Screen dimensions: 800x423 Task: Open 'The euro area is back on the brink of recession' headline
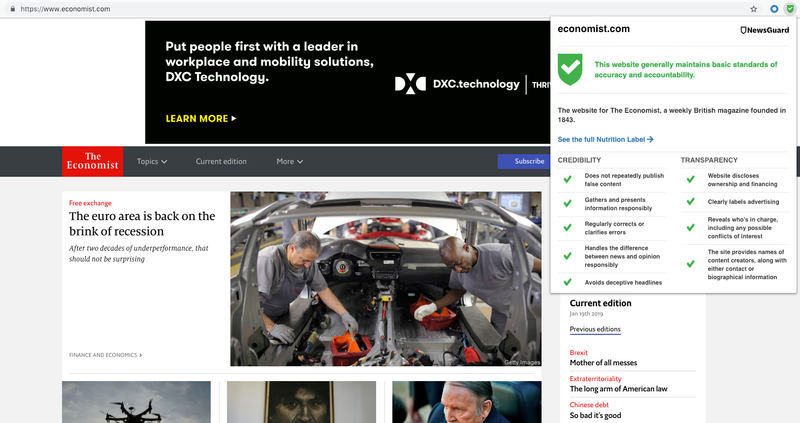142,223
